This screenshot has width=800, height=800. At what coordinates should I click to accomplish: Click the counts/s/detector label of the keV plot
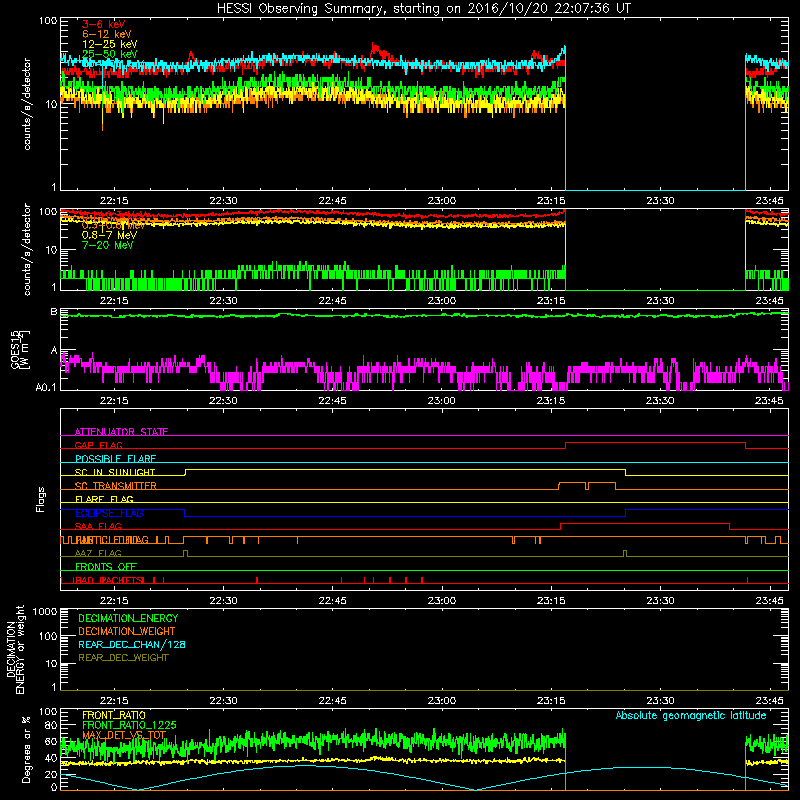pos(27,104)
